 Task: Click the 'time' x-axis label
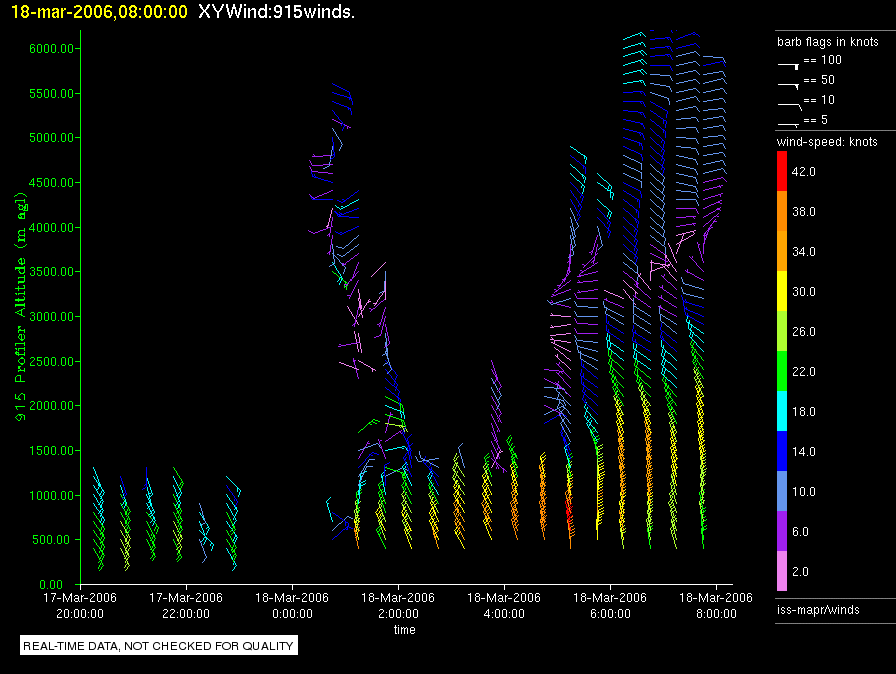point(404,630)
